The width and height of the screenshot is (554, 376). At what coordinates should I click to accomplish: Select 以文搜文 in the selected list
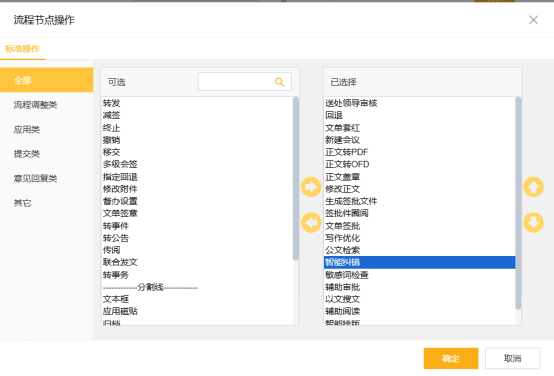click(x=419, y=299)
